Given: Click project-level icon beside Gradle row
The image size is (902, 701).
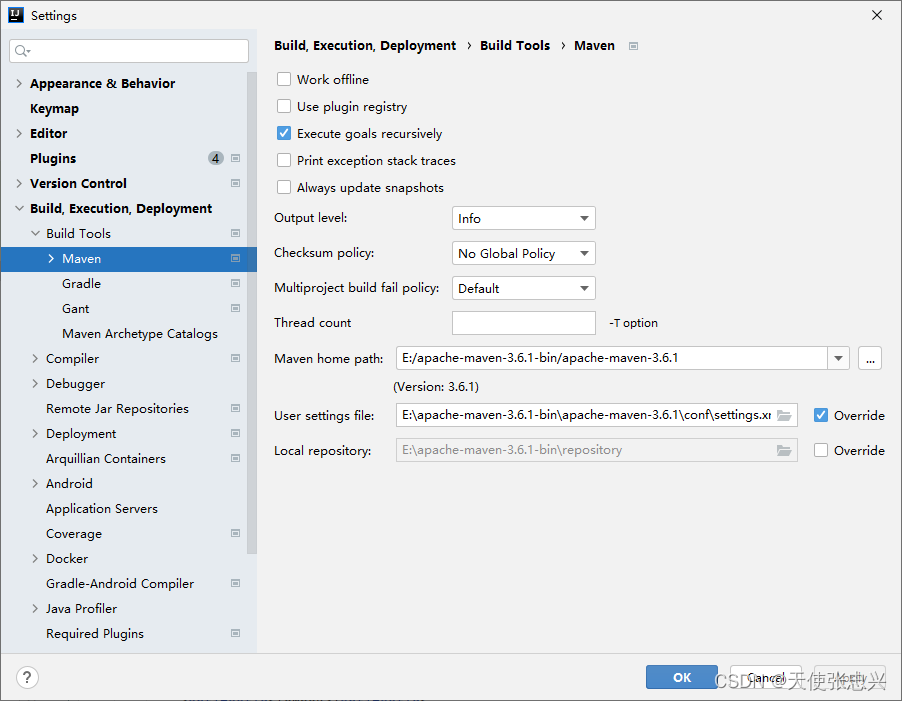Looking at the screenshot, I should coord(236,283).
